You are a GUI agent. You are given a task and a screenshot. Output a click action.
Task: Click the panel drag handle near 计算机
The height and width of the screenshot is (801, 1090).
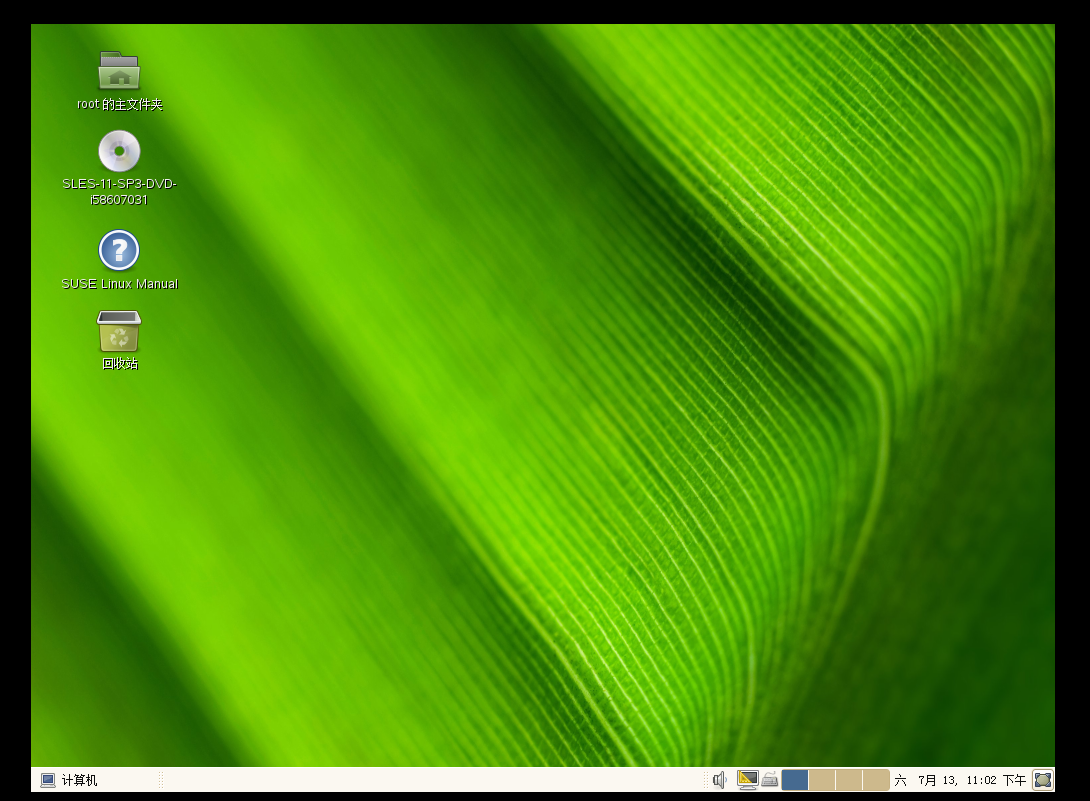click(160, 779)
